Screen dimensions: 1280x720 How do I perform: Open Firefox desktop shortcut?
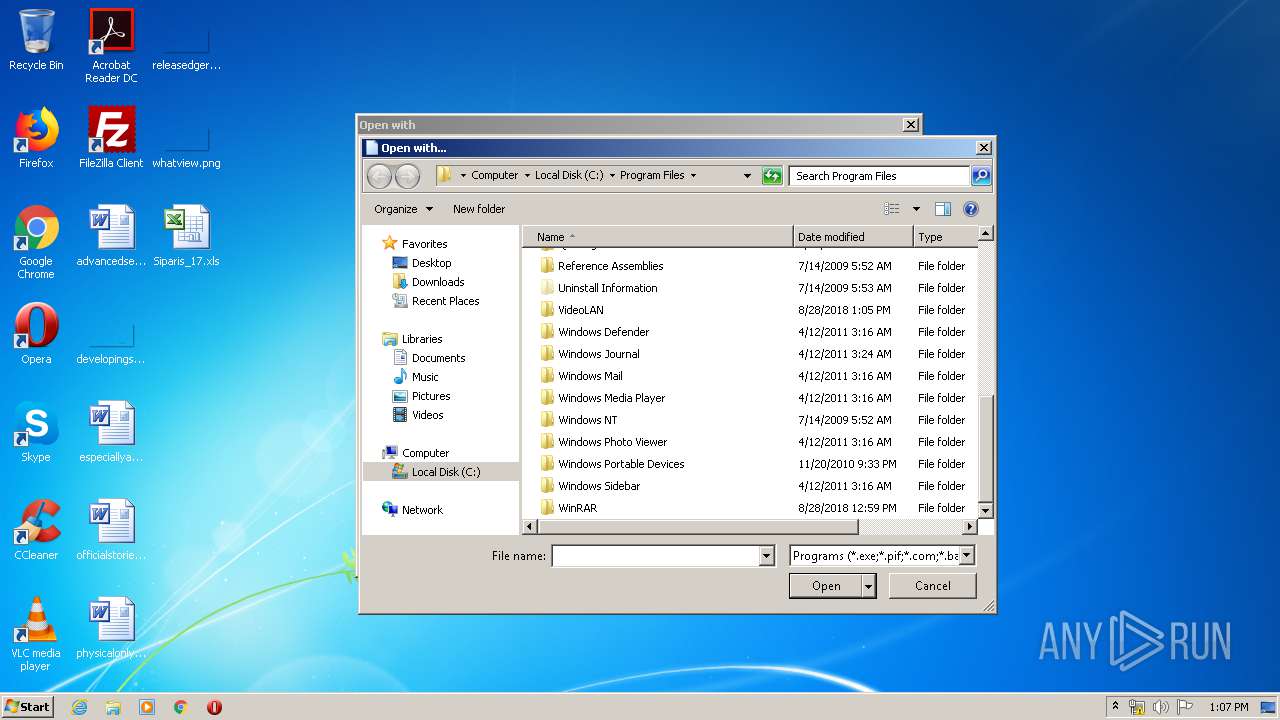click(x=36, y=138)
